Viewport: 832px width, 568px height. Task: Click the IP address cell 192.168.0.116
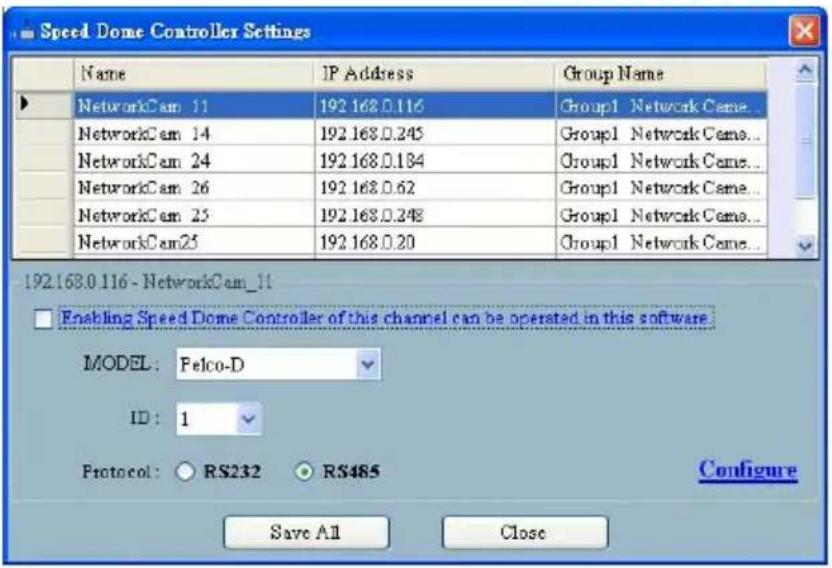(x=435, y=106)
